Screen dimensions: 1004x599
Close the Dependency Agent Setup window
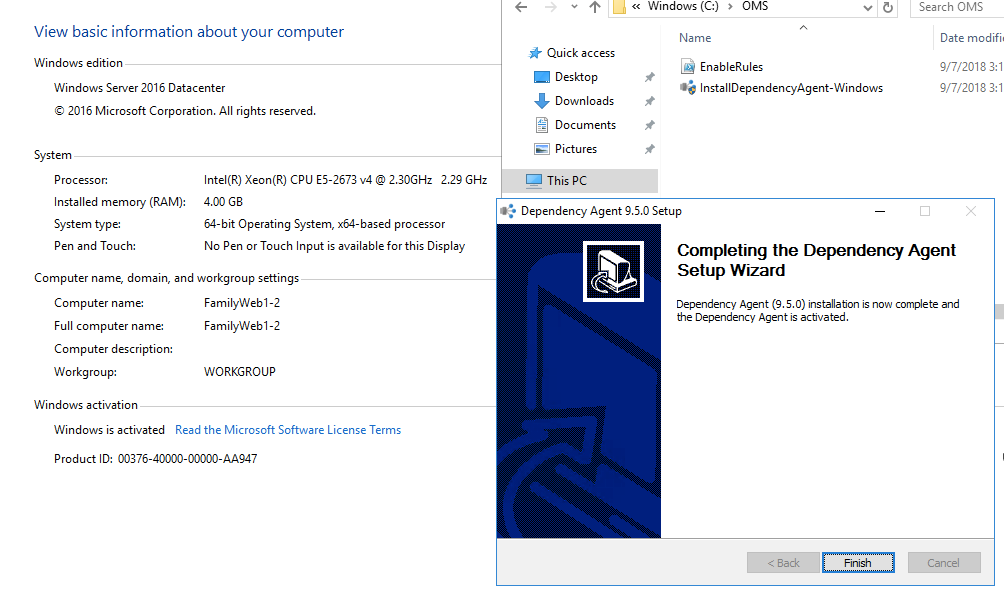point(971,211)
